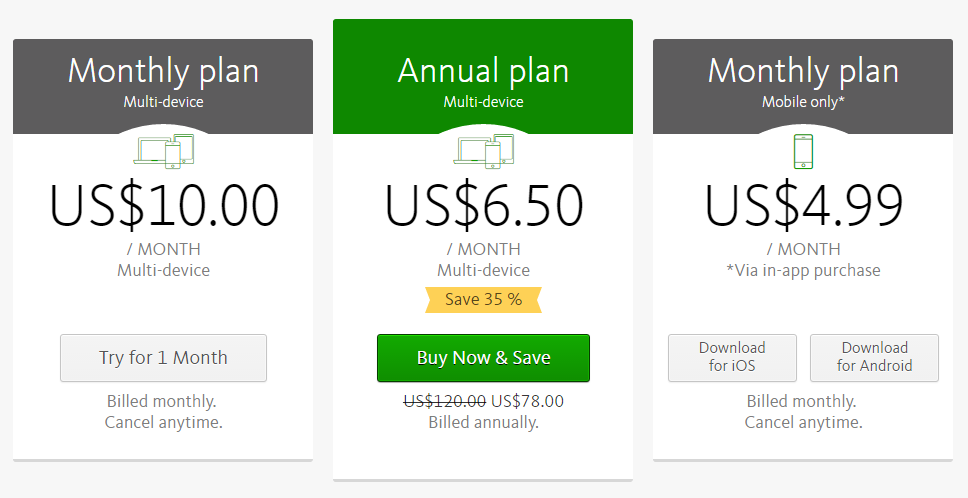Click the US$10.00 price
968x498 pixels.
(x=164, y=205)
